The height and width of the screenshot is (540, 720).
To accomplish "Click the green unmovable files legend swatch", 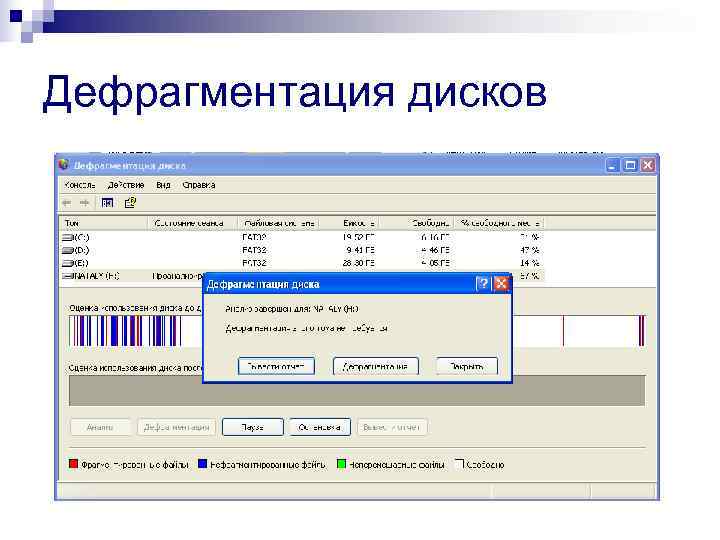I will pos(341,464).
